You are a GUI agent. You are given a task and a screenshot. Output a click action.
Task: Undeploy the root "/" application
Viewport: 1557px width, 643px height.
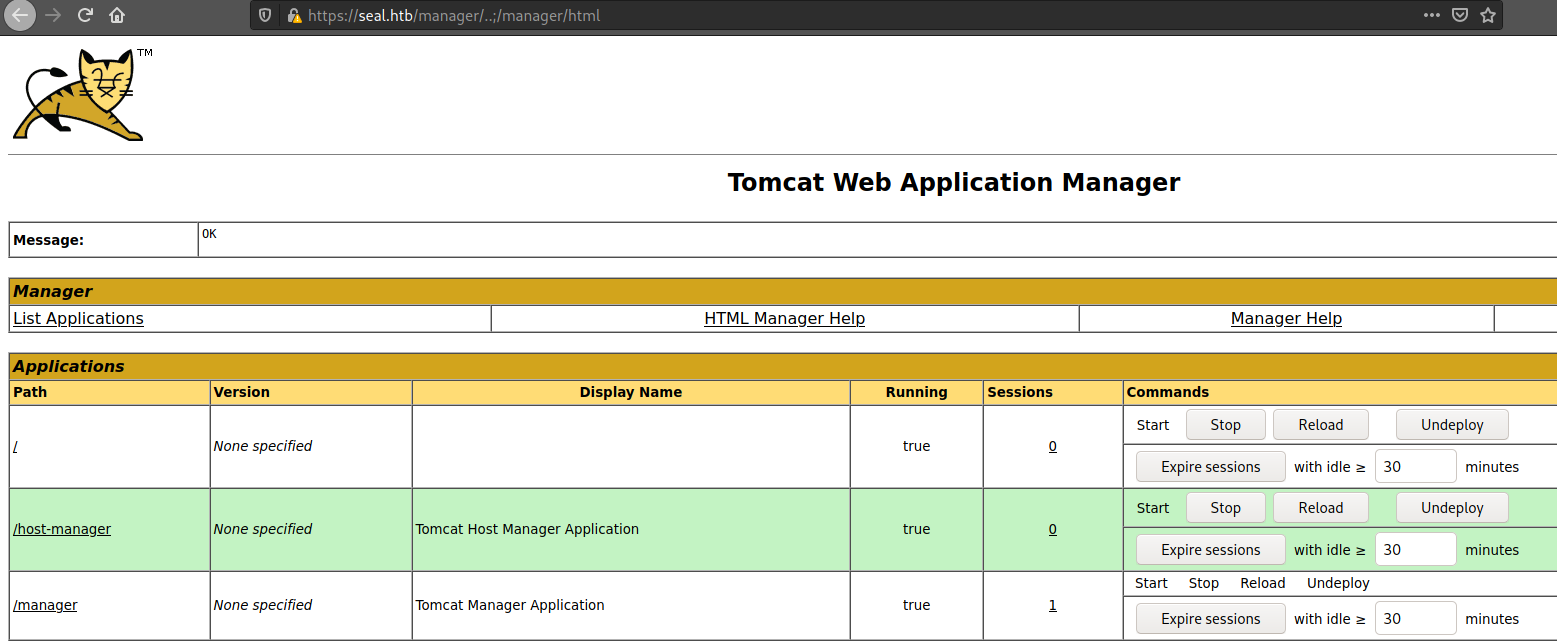[x=1452, y=425]
